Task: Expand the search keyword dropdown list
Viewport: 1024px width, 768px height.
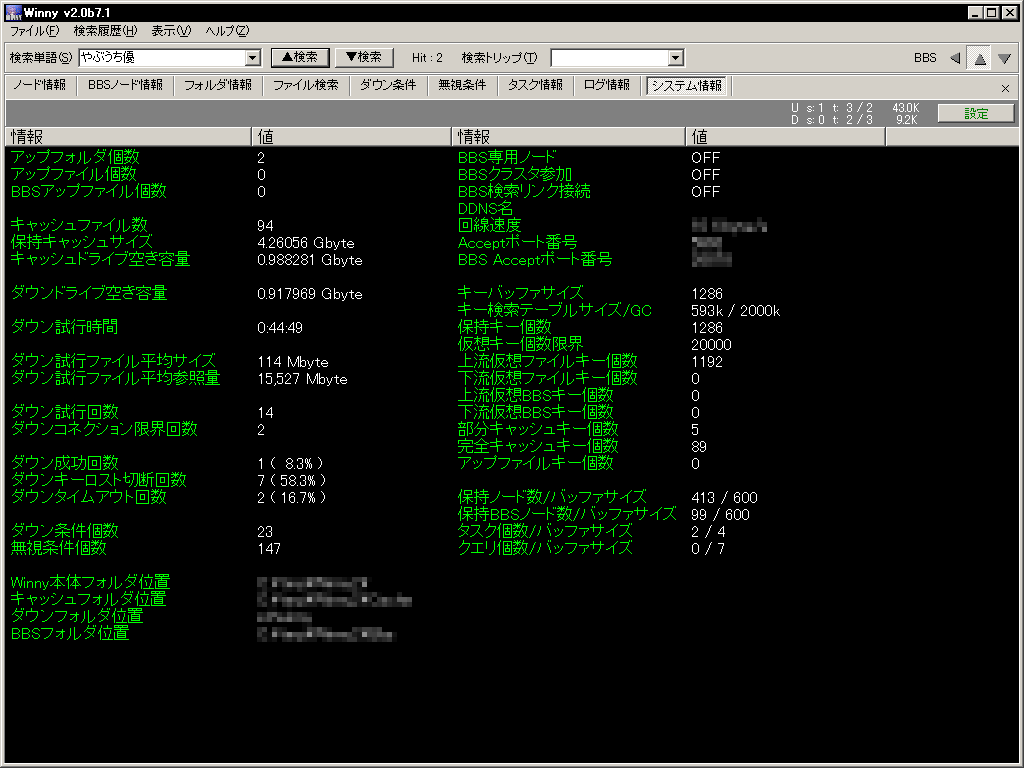Action: coord(252,58)
